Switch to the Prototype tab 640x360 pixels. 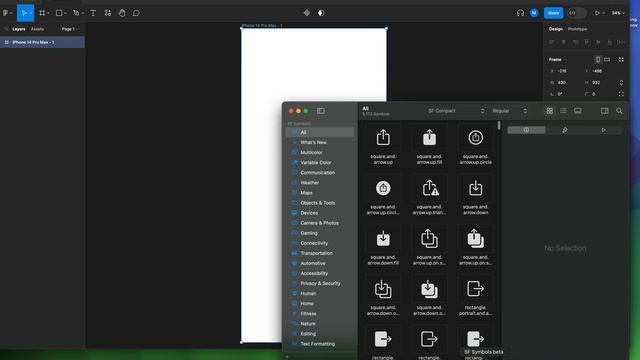(x=577, y=29)
